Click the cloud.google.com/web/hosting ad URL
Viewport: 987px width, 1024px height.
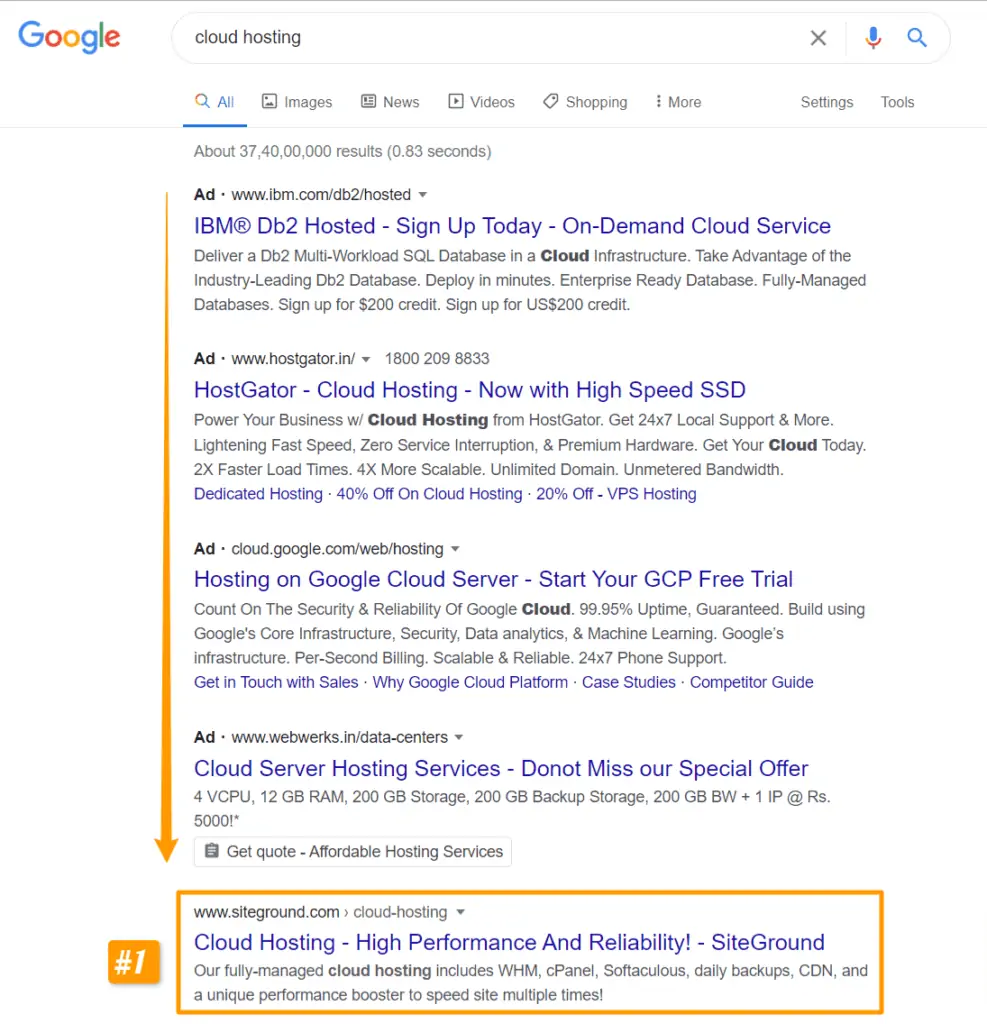click(337, 549)
